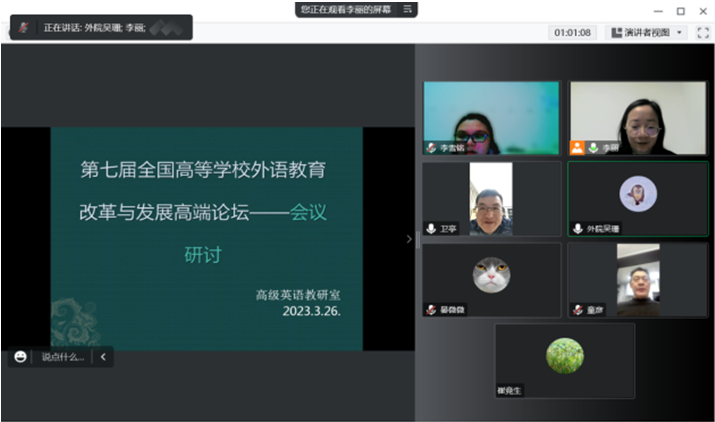This screenshot has height=422, width=715.
Task: Select 李丽's video thumbnail
Action: pyautogui.click(x=637, y=118)
